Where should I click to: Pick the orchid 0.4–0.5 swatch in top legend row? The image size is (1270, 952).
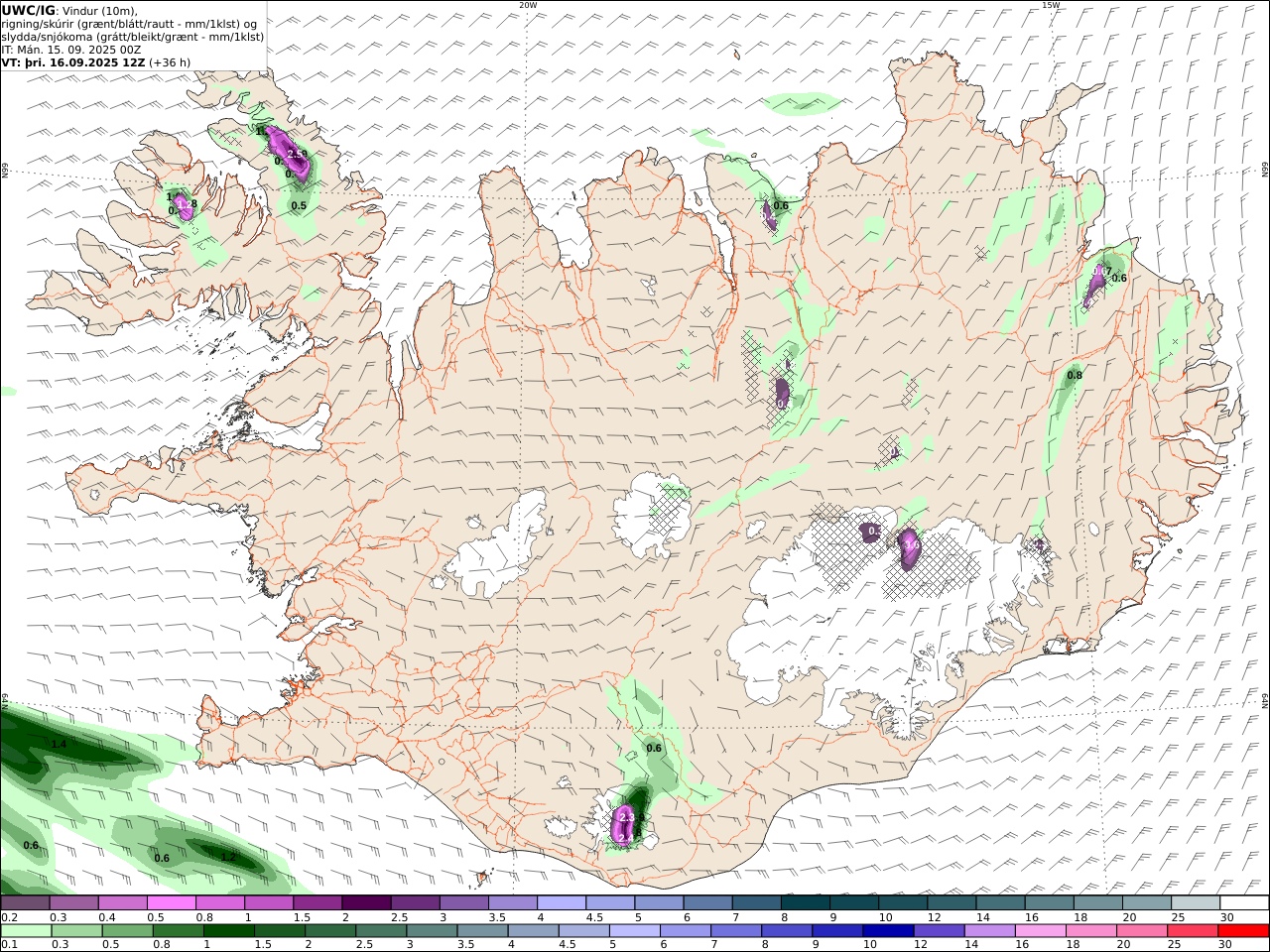[123, 902]
